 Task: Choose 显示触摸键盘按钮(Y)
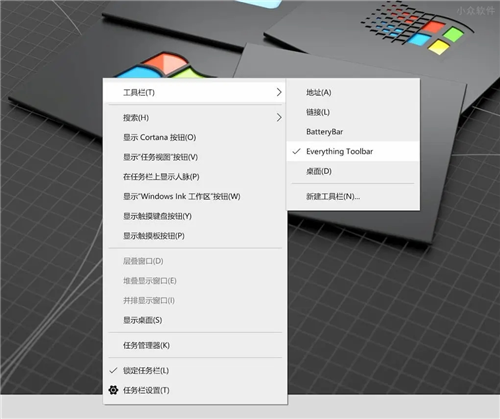(x=195, y=216)
